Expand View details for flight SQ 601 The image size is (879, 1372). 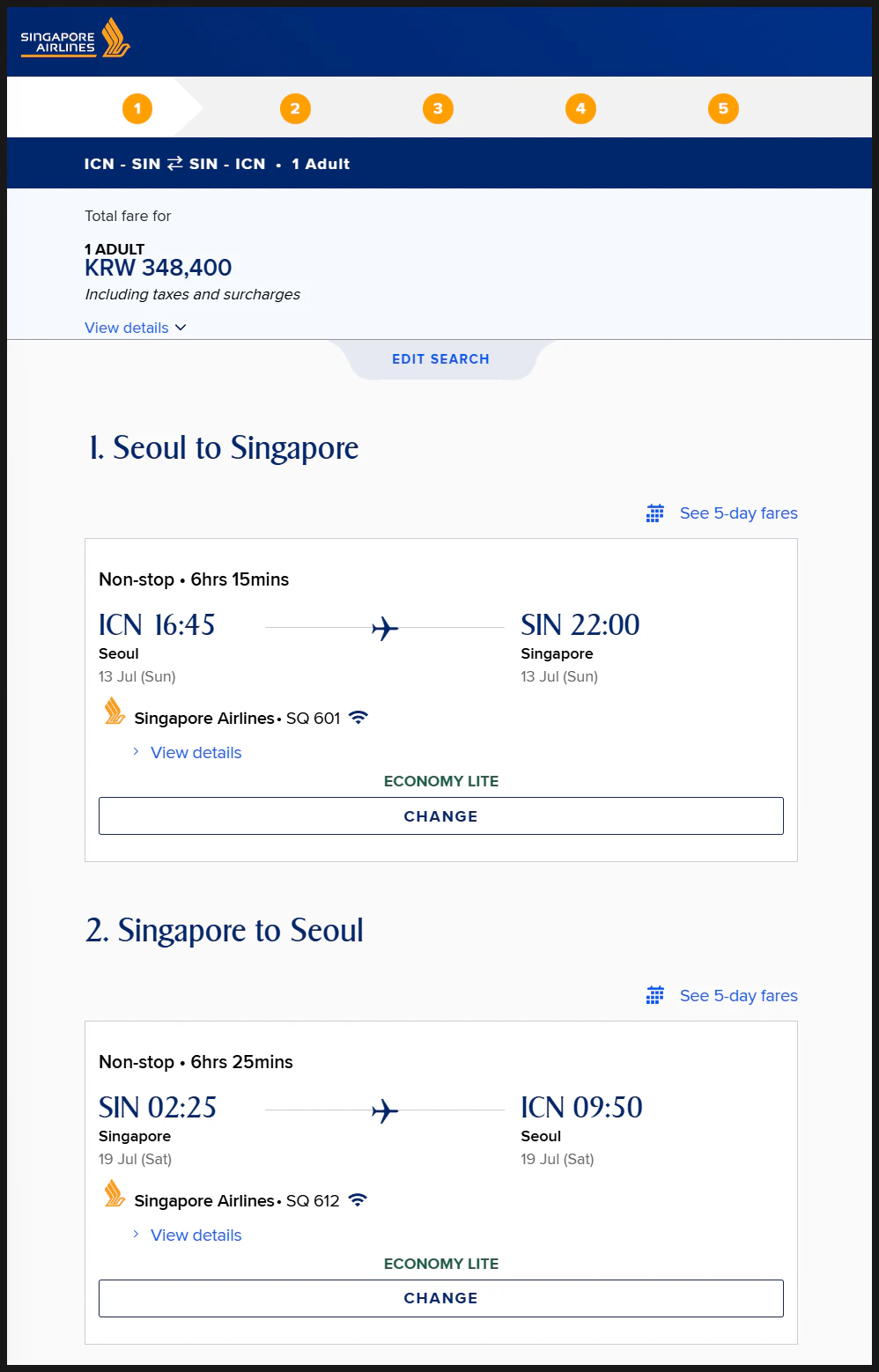[196, 753]
